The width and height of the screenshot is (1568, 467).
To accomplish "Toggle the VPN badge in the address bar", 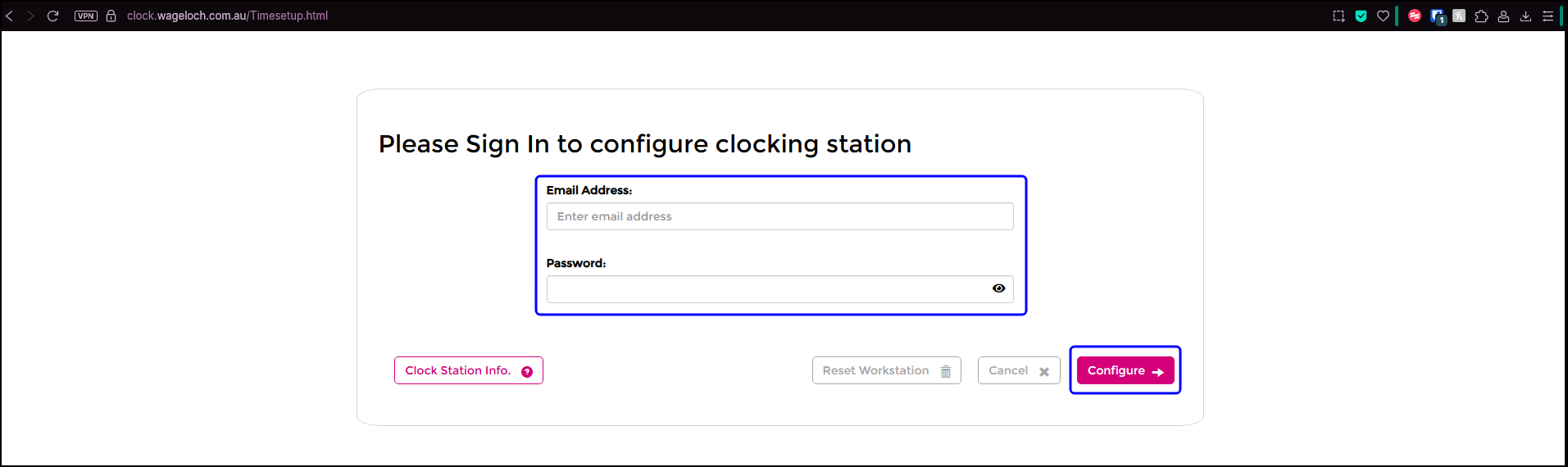I will 86,16.
